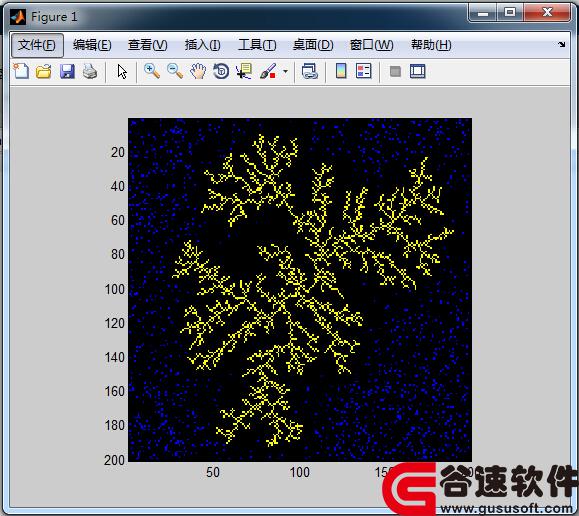Close the Figure 1 window
Image resolution: width=579 pixels, height=516 pixels.
point(547,13)
